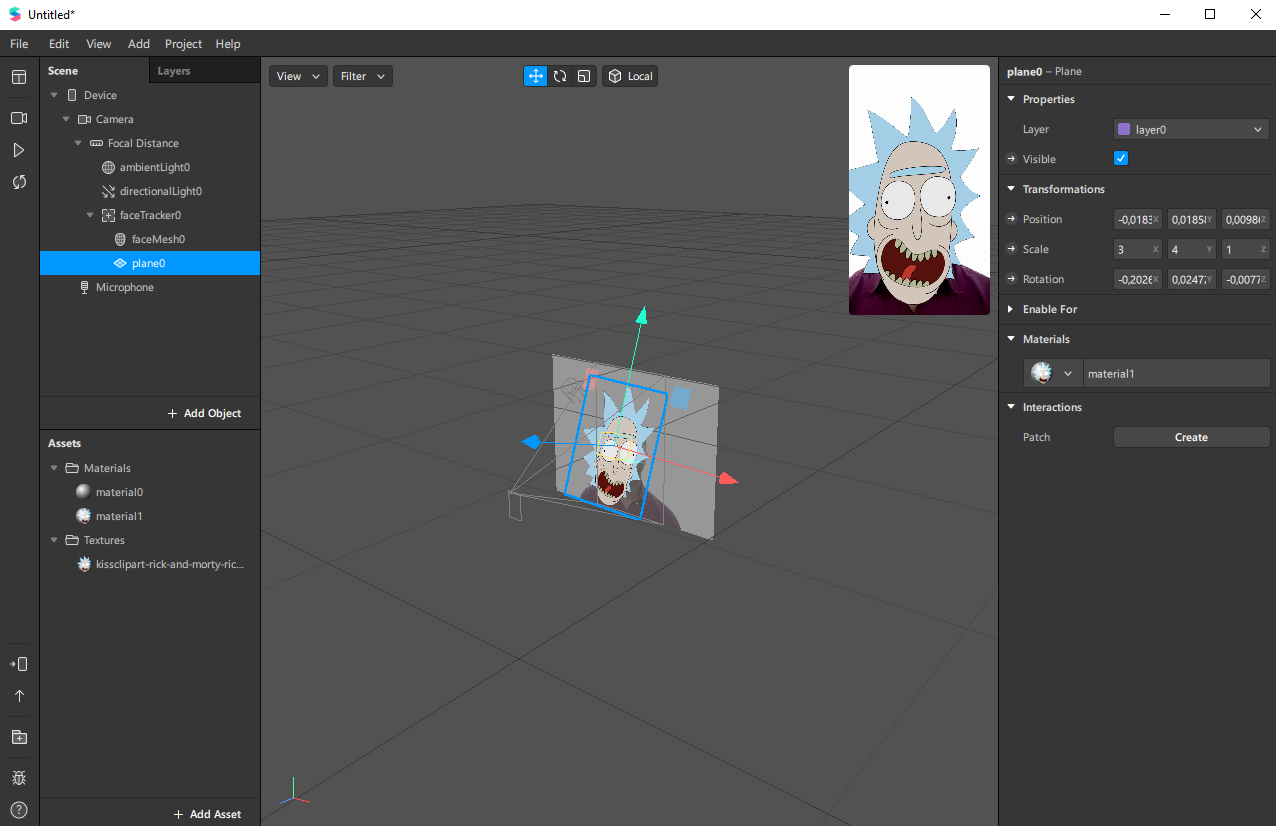Open the View menu in the menu bar
This screenshot has height=826, width=1276.
(x=99, y=44)
